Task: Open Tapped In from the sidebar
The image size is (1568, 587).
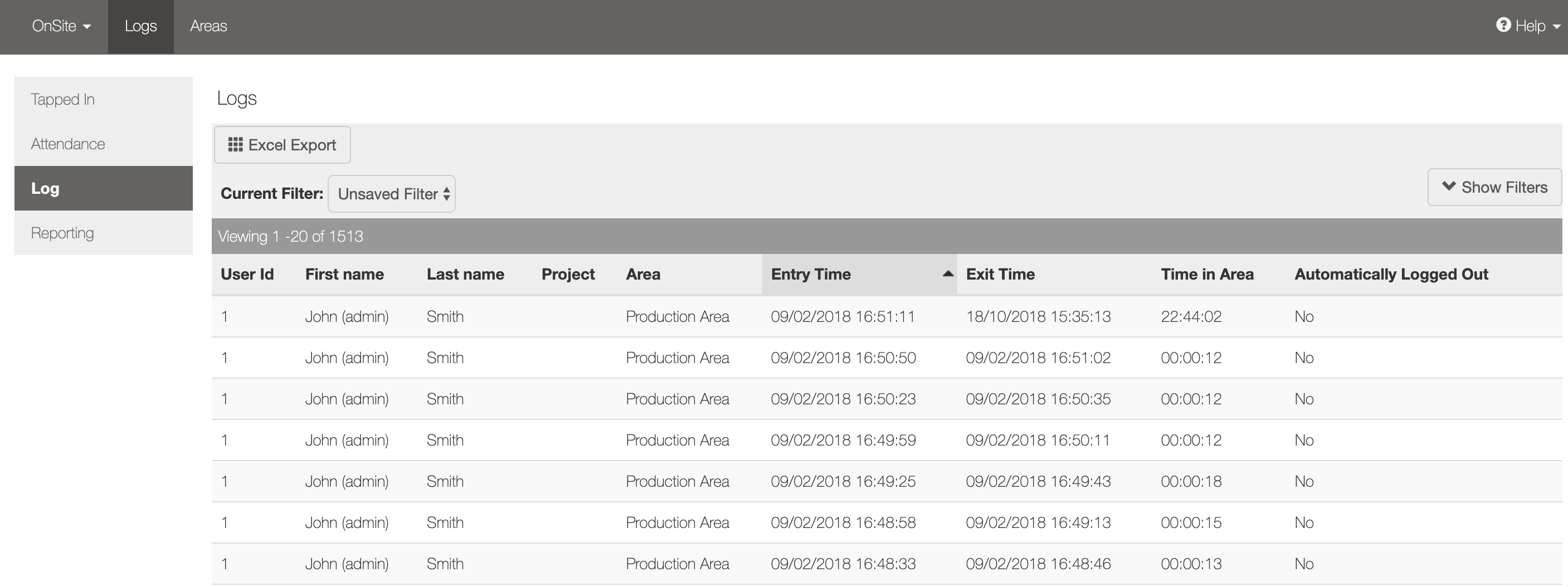Action: (x=63, y=99)
